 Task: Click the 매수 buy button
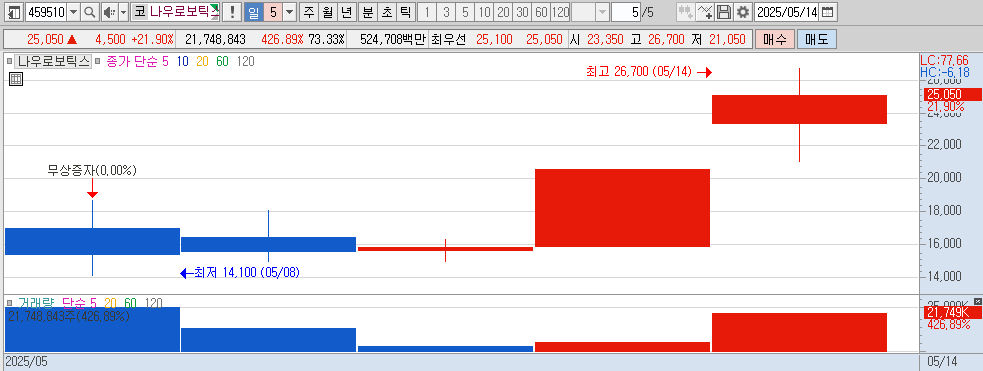point(775,39)
